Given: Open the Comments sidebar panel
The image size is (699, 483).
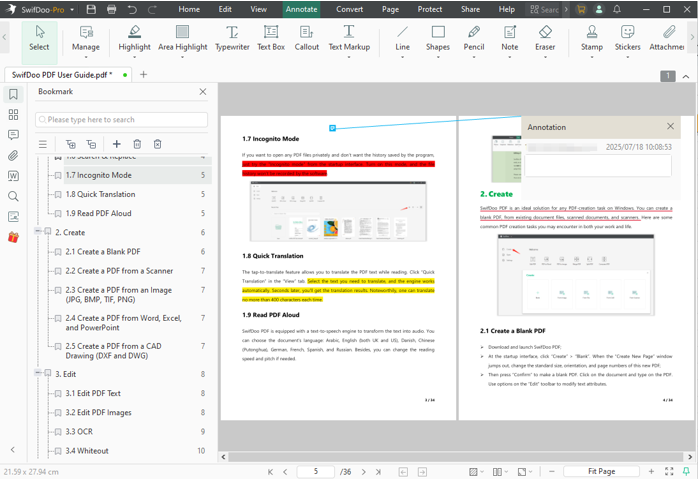Looking at the screenshot, I should (13, 135).
